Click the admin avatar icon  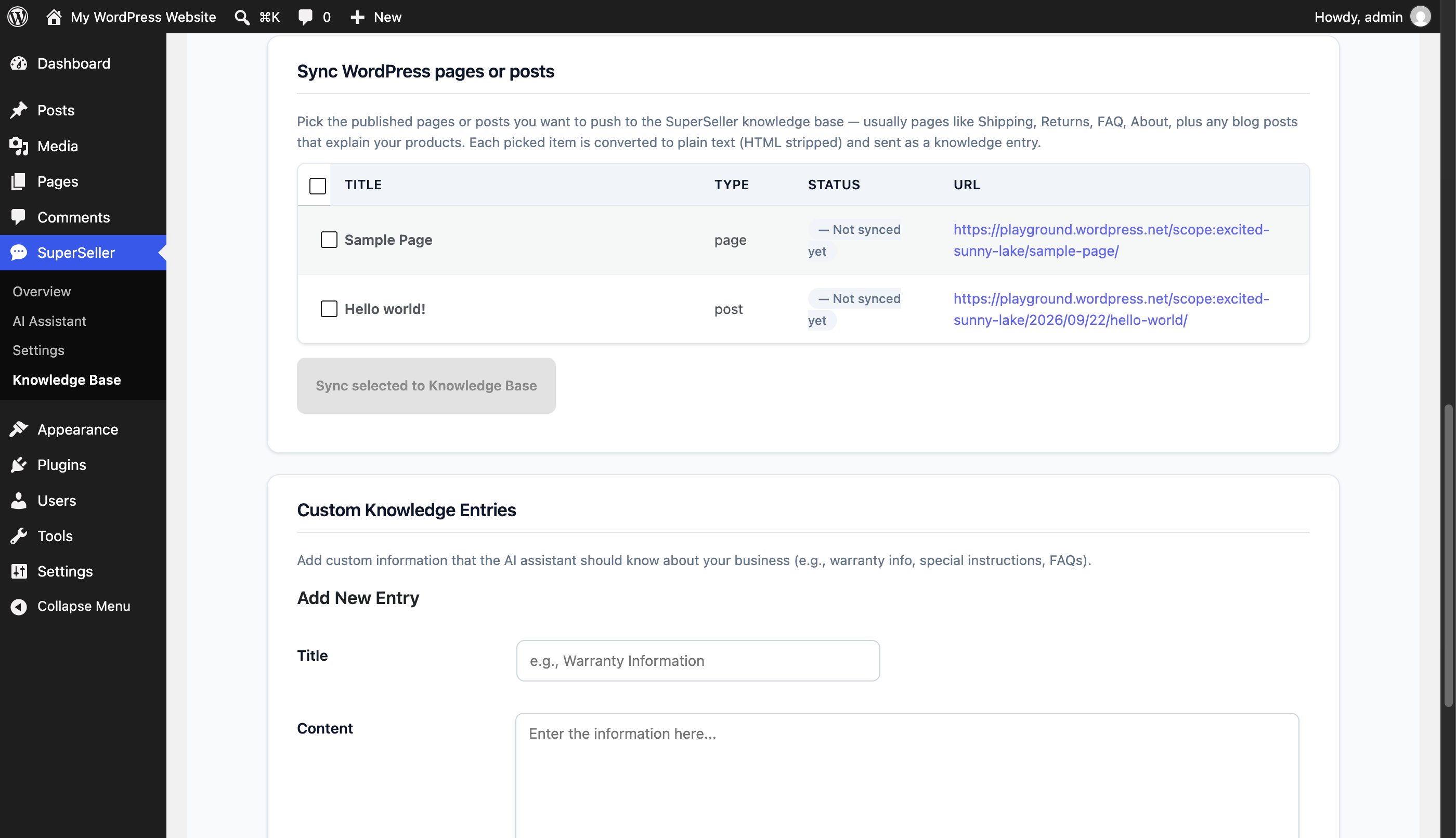pos(1420,17)
